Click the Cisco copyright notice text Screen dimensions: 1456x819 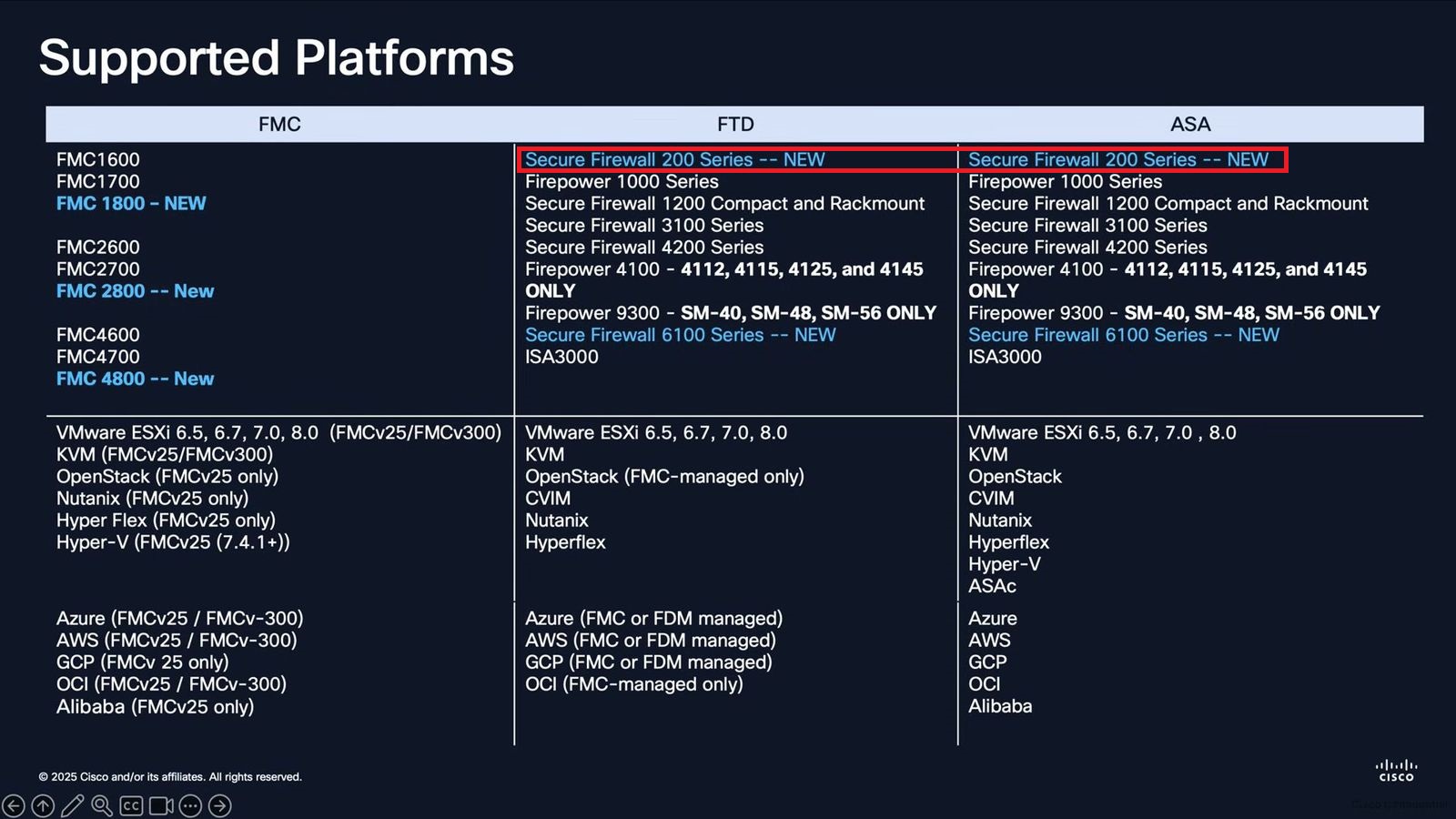click(x=170, y=777)
